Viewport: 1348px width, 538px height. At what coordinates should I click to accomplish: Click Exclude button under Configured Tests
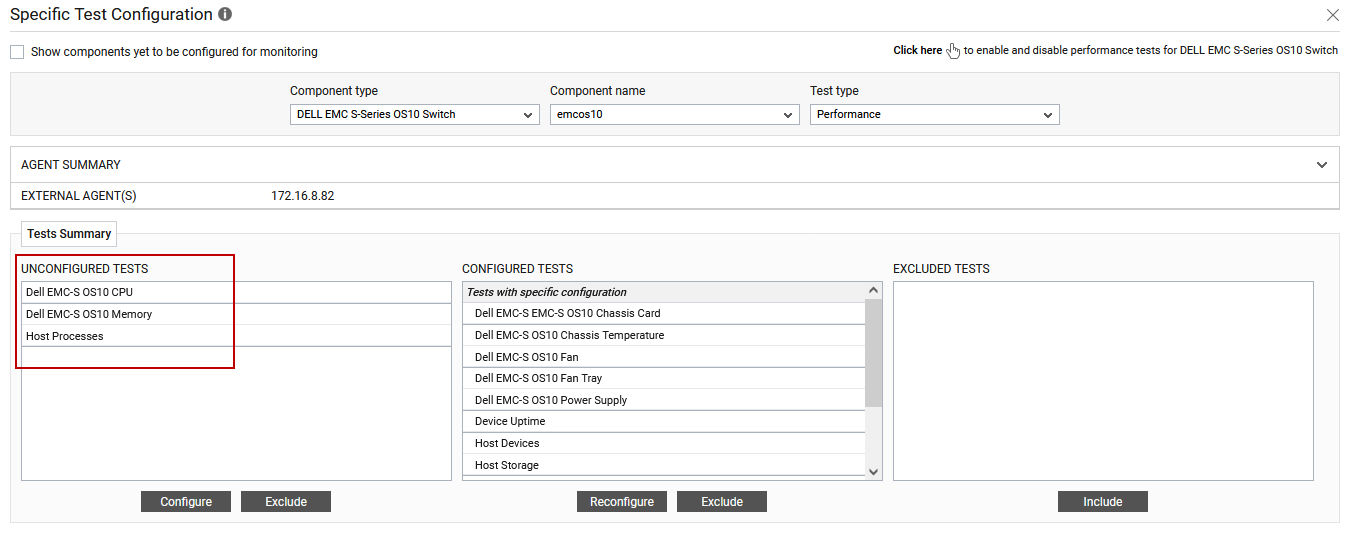pos(722,502)
